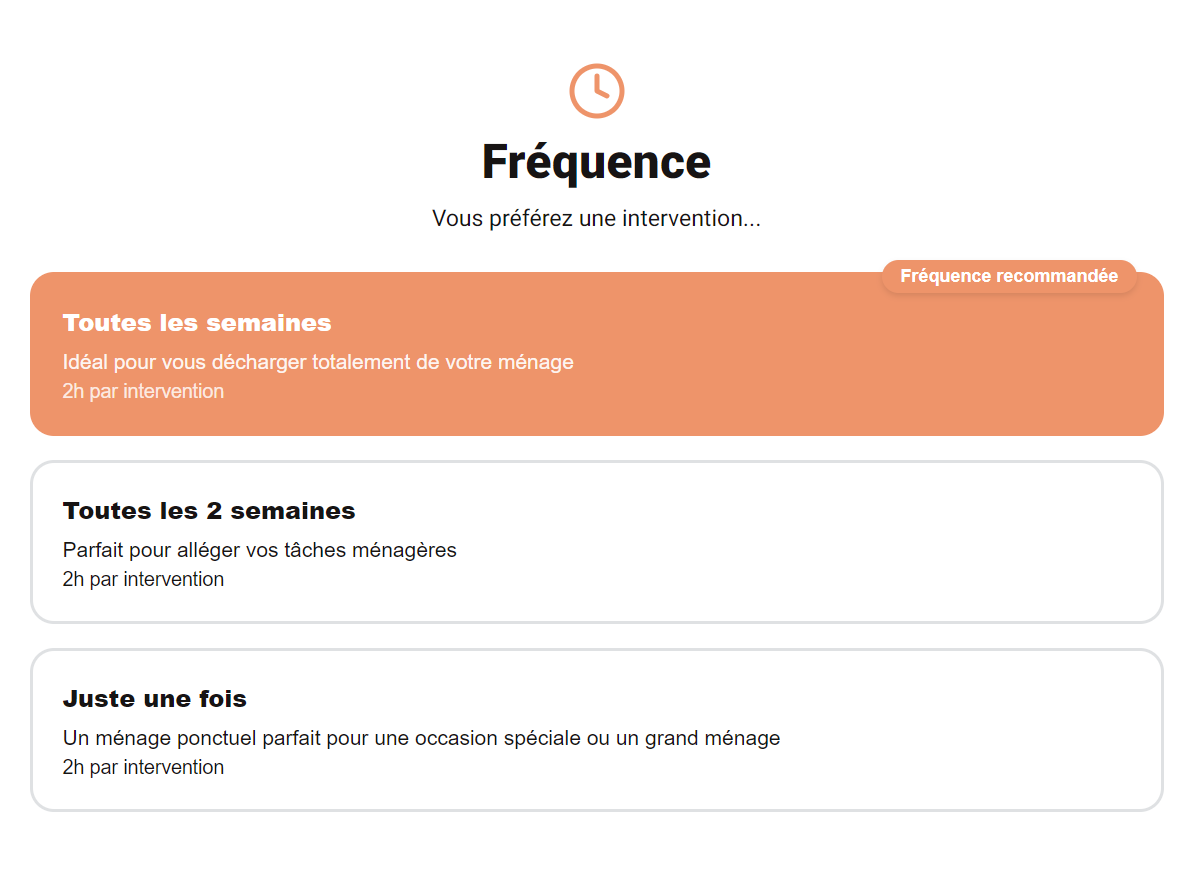Click text Idéal pour vous décharger totalement
The width and height of the screenshot is (1203, 869).
click(318, 362)
